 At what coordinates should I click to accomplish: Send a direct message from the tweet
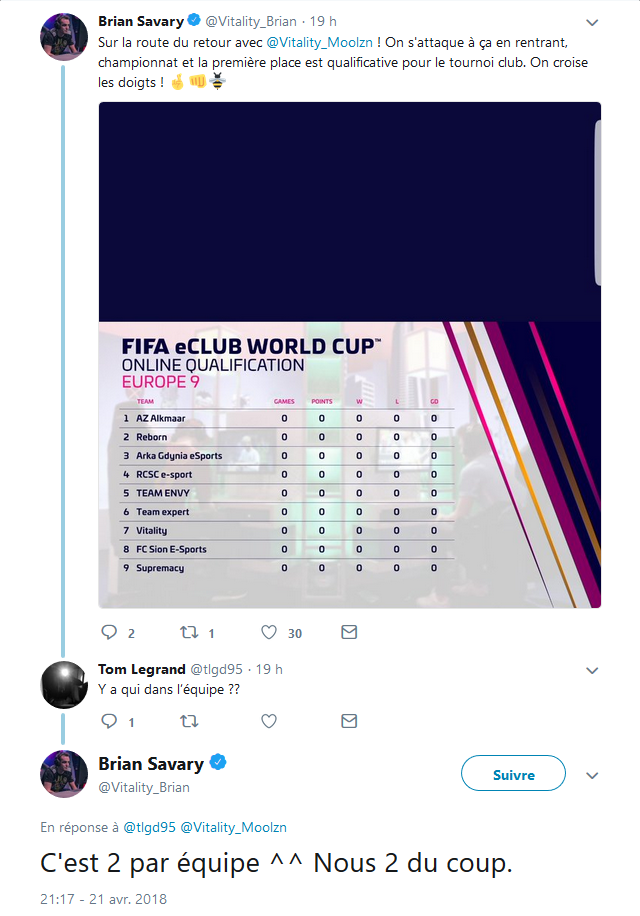point(349,632)
